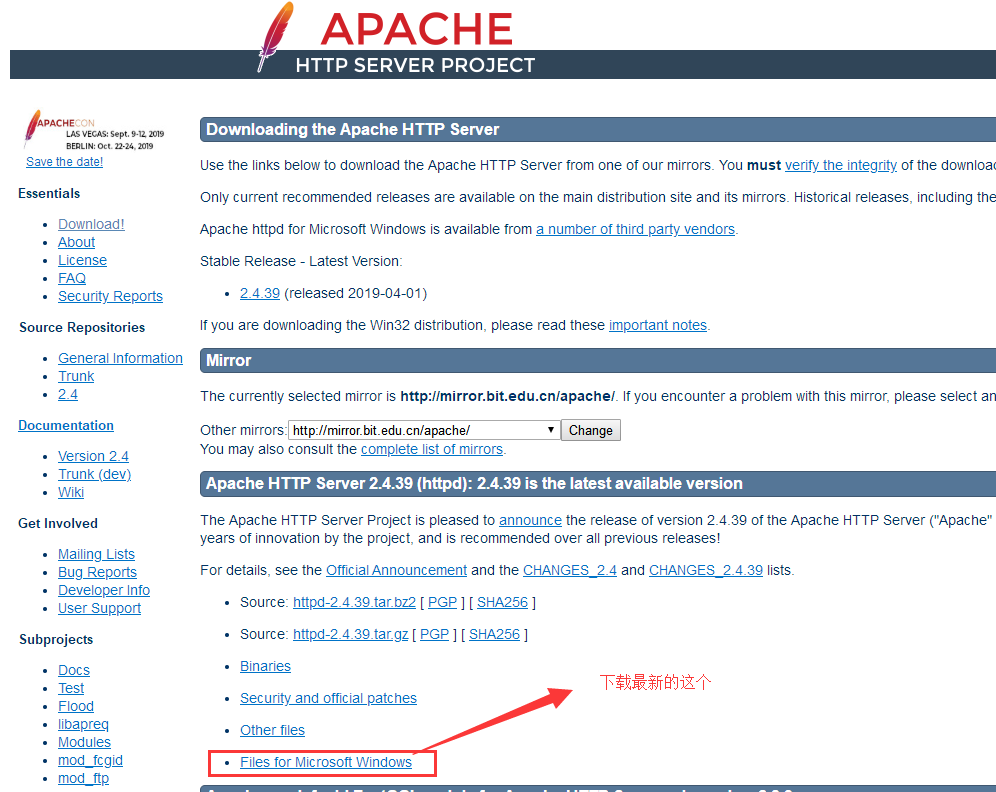996x792 pixels.
Task: Click the 'Apache HTTP Server 2.4.39 (httpd)' heading
Action: click(474, 483)
